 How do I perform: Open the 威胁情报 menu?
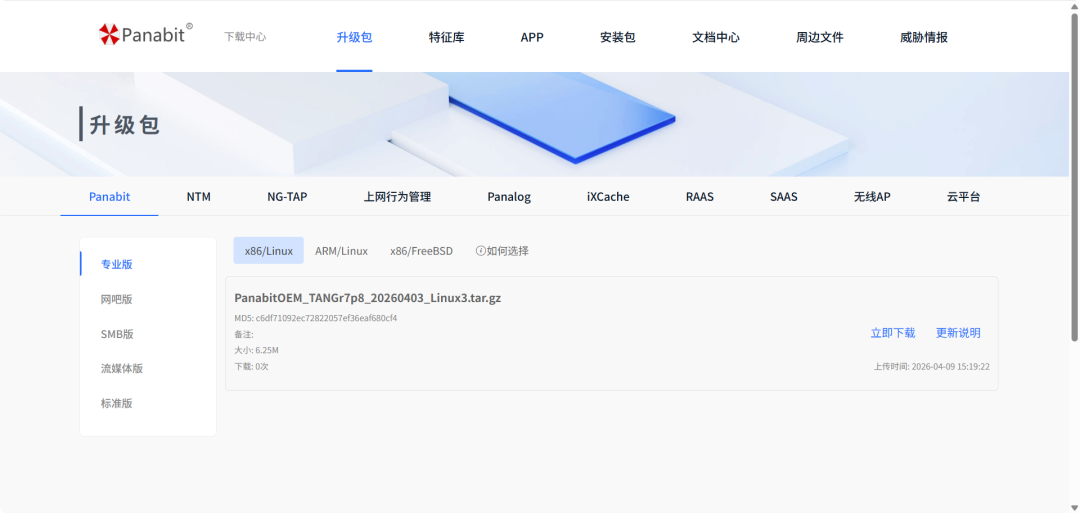(924, 38)
